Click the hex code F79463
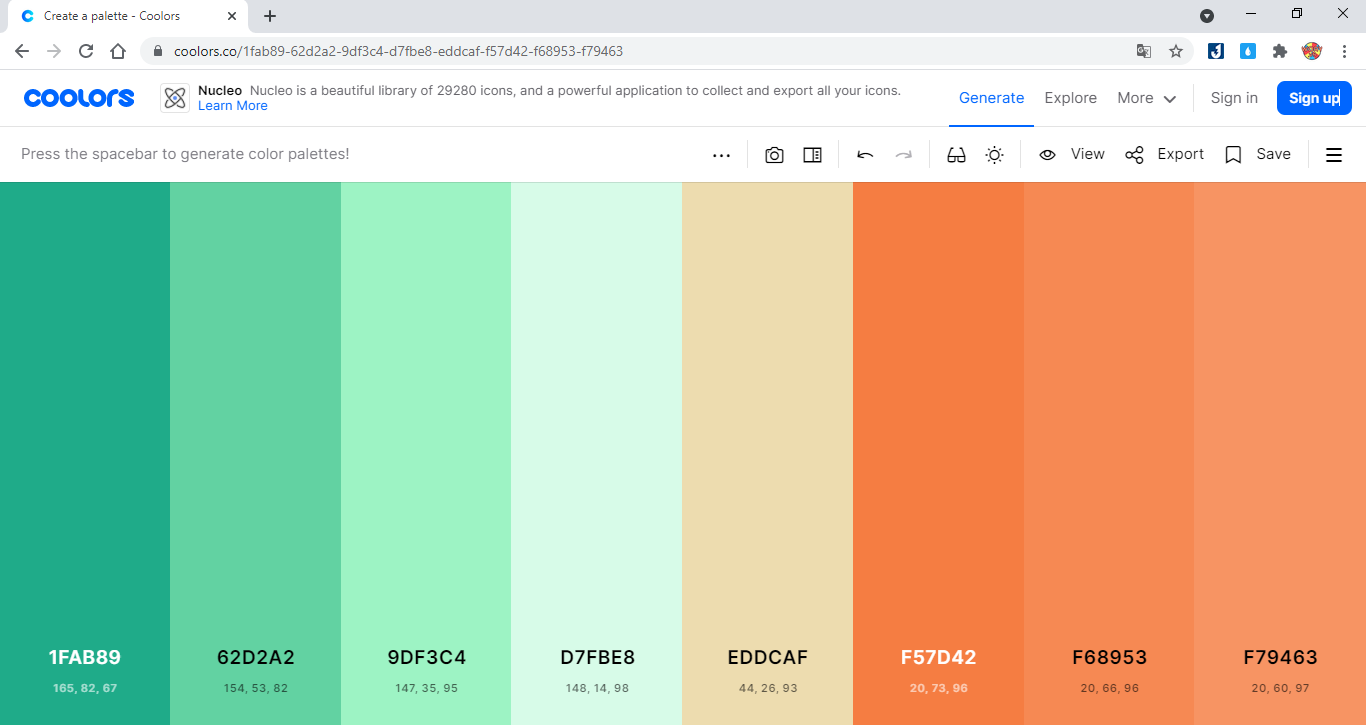 click(1280, 658)
